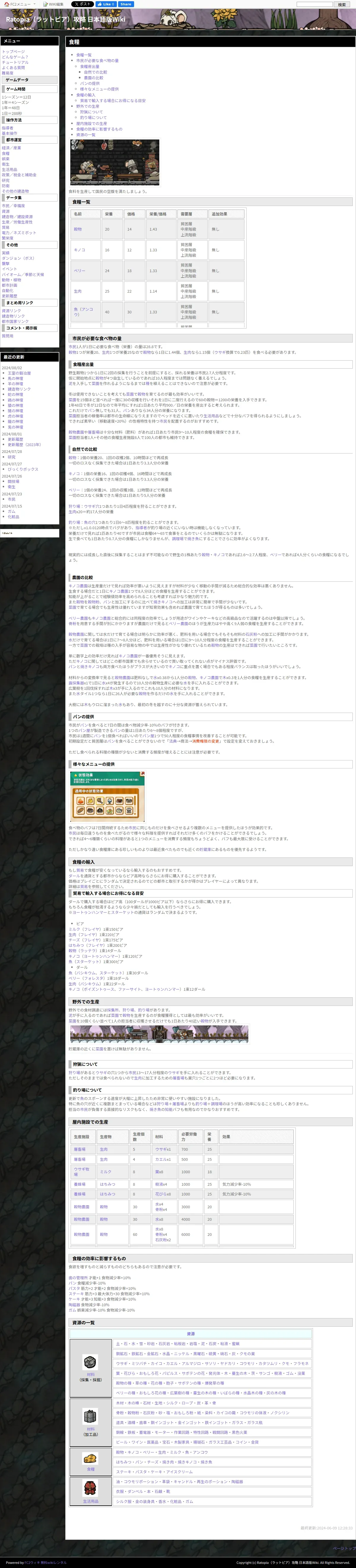This screenshot has width=356, height=1568.
Task: Click the 検索 search button
Action: click(341, 4)
